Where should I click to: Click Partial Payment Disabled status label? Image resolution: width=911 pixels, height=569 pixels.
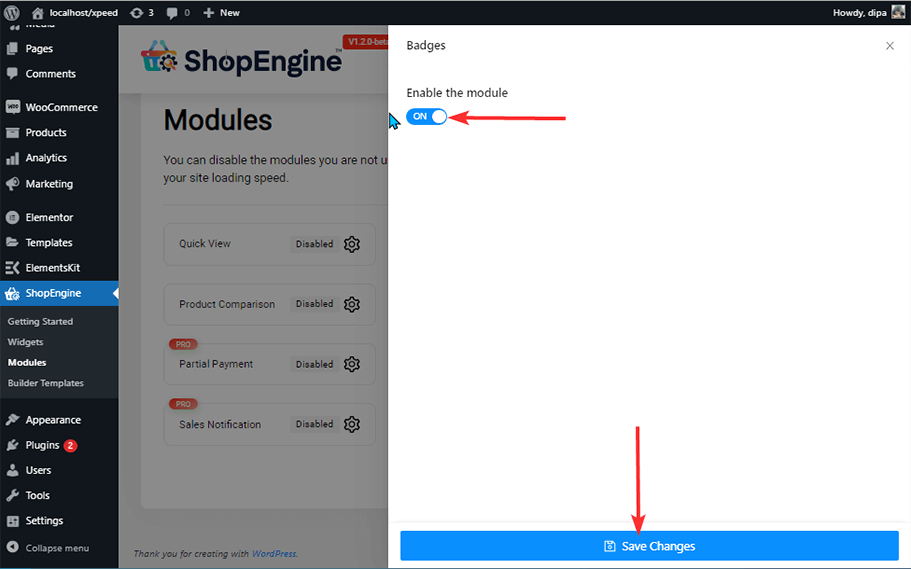coord(314,364)
